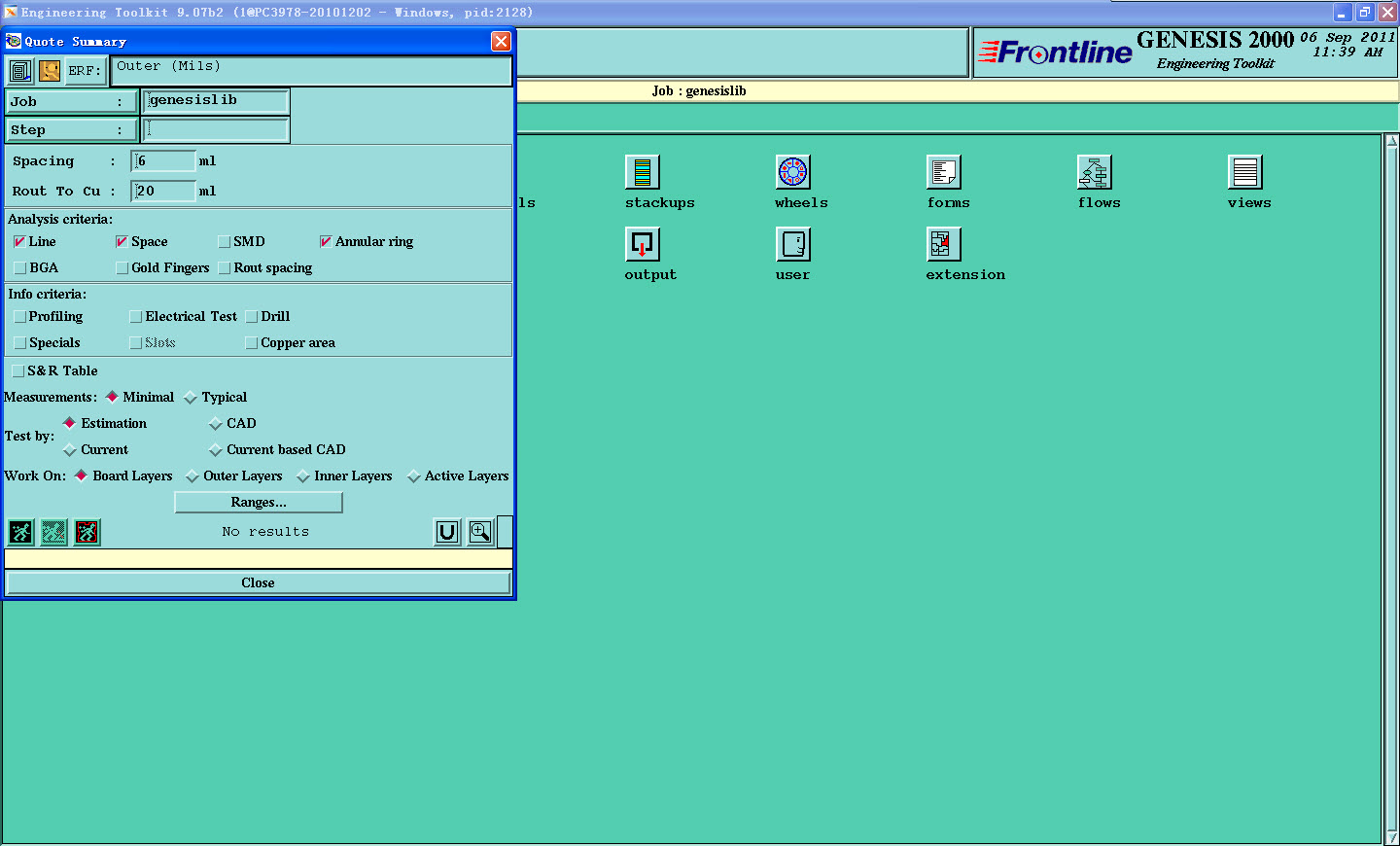
Task: Click the magnifier results viewer icon
Action: coord(480,532)
